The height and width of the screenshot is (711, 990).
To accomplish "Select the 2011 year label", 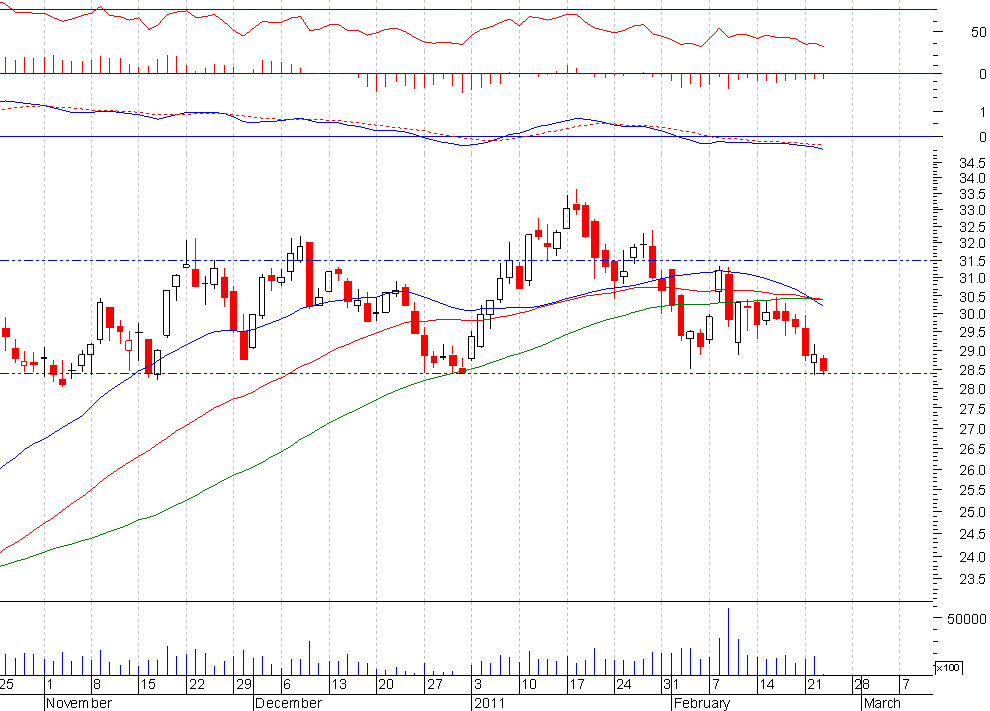I will [489, 703].
